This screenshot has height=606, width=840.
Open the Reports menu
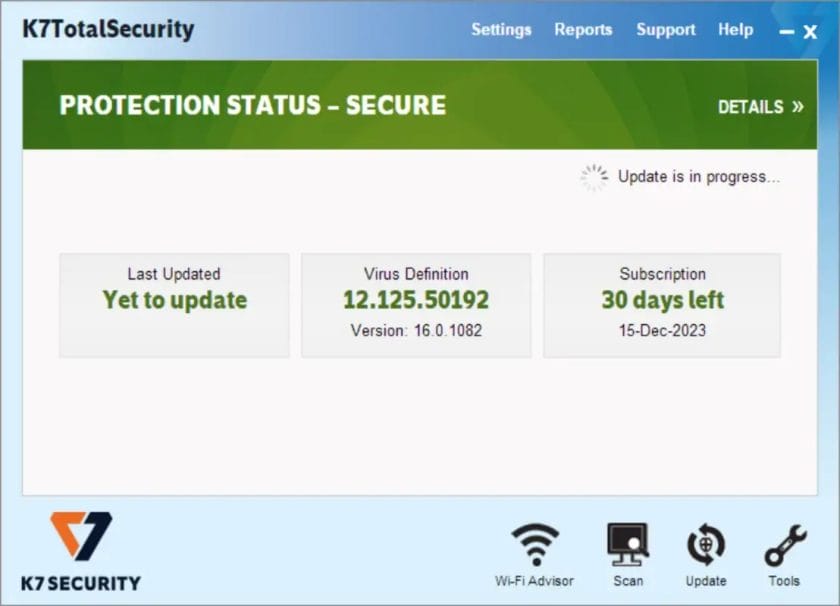point(583,30)
